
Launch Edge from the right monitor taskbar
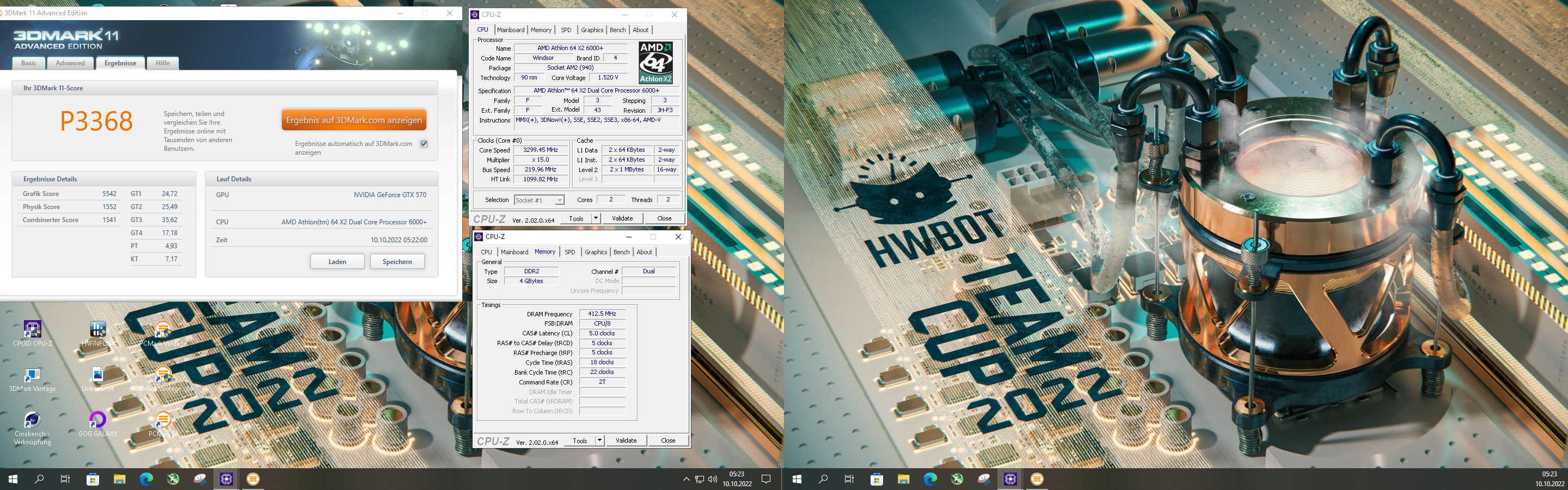pyautogui.click(x=930, y=479)
